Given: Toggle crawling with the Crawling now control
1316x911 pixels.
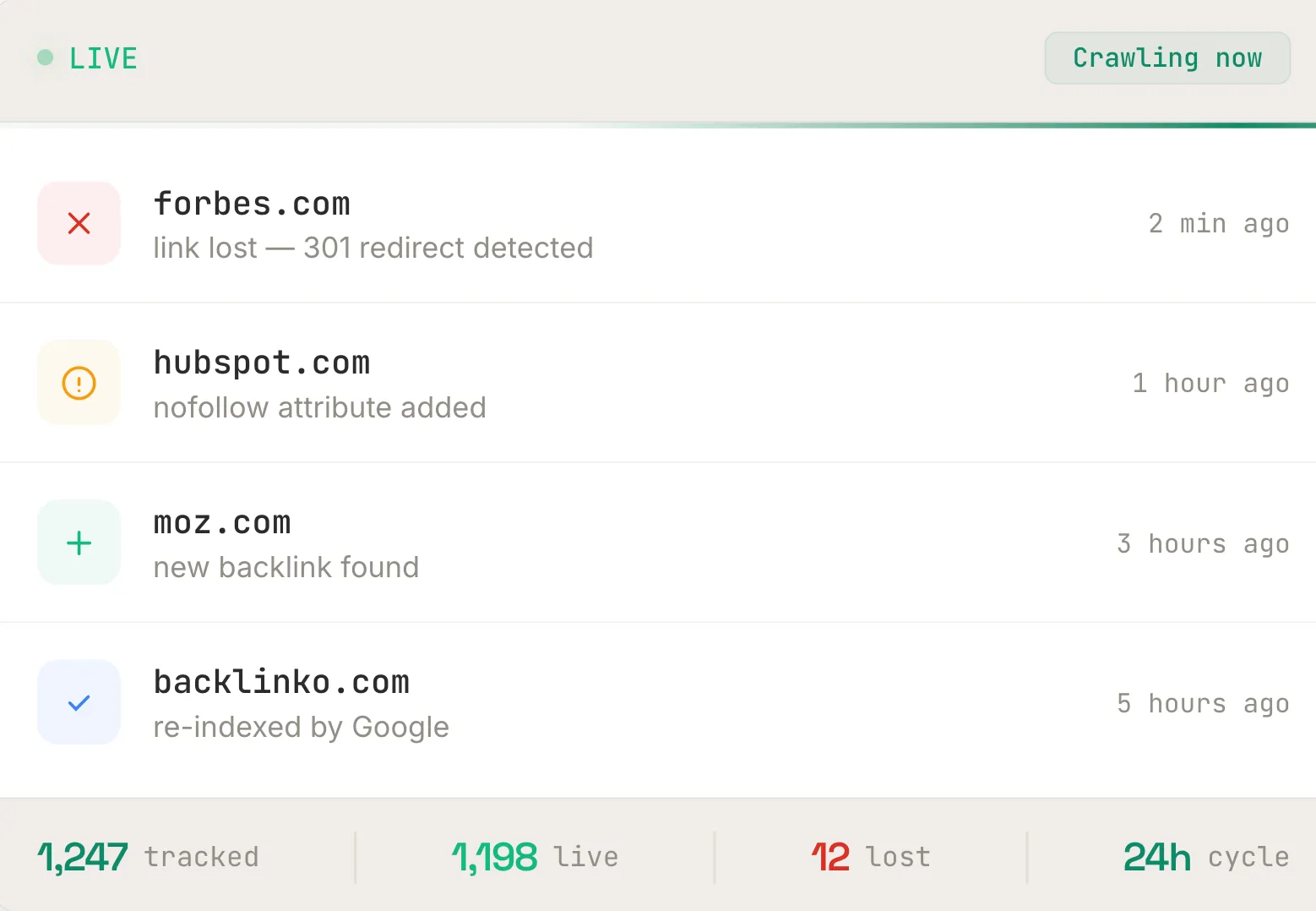Looking at the screenshot, I should (x=1166, y=57).
